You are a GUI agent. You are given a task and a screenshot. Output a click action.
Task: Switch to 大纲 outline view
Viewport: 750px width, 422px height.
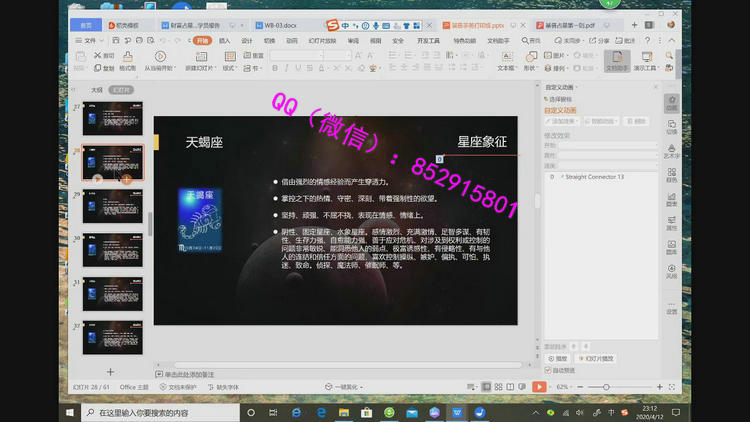[x=97, y=89]
